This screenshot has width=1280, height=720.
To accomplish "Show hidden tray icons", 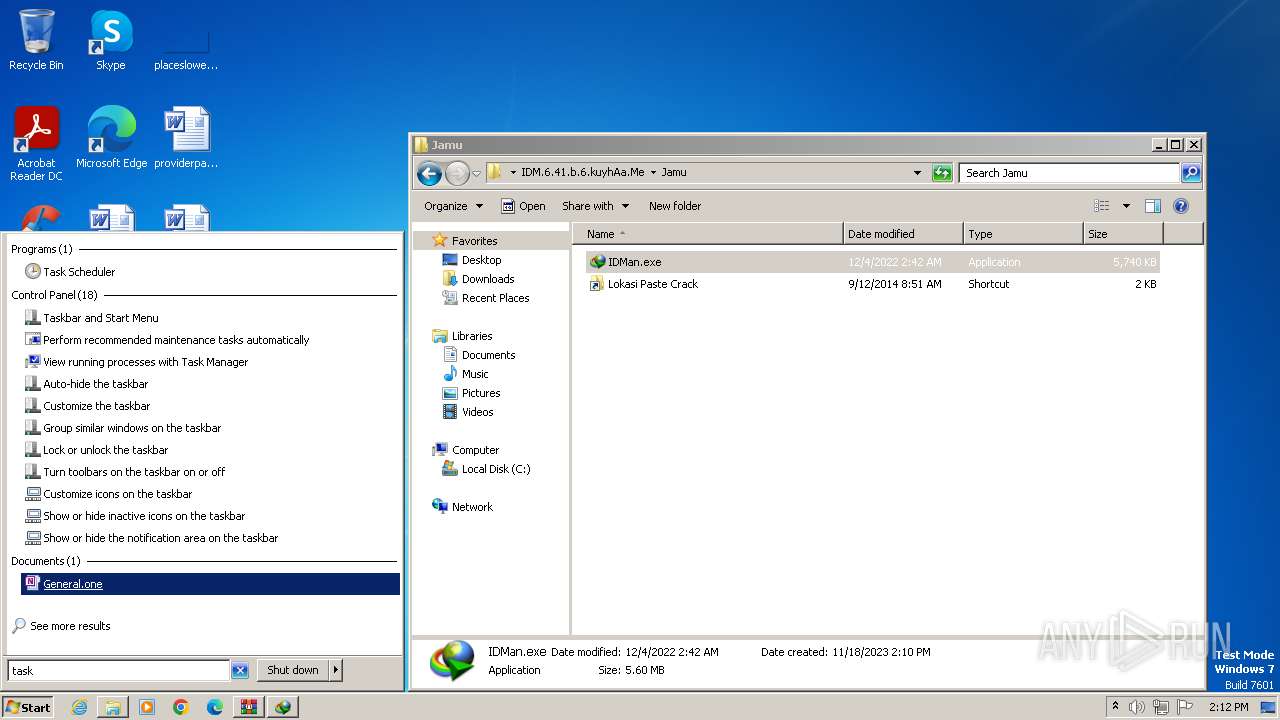I will coord(1115,707).
